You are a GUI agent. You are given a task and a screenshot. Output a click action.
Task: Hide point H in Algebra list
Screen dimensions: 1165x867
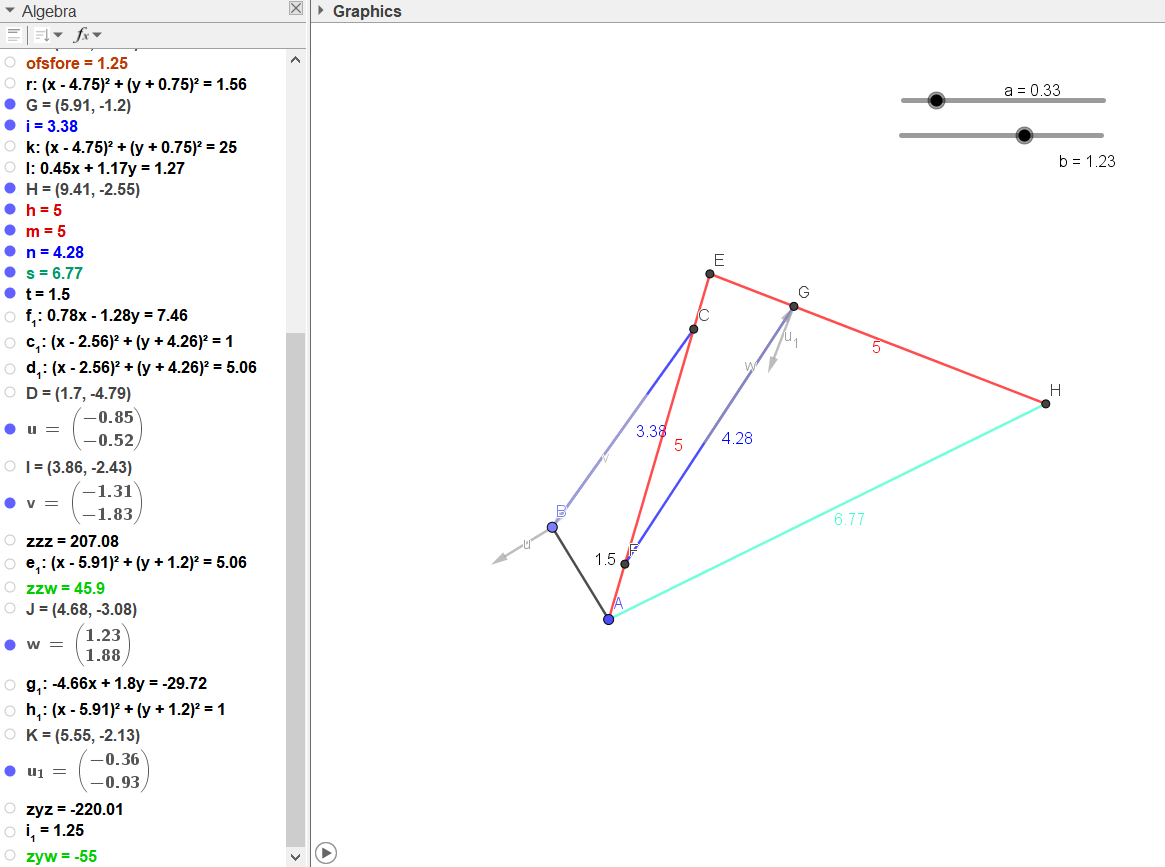tap(10, 188)
